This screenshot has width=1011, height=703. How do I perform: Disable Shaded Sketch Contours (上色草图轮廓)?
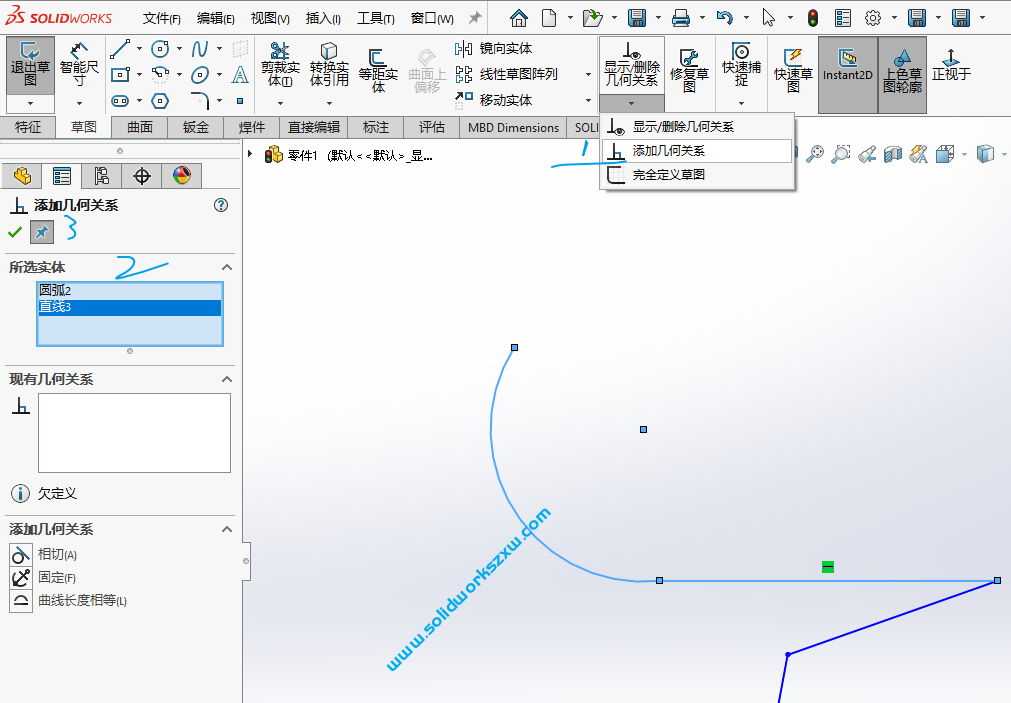[x=904, y=65]
